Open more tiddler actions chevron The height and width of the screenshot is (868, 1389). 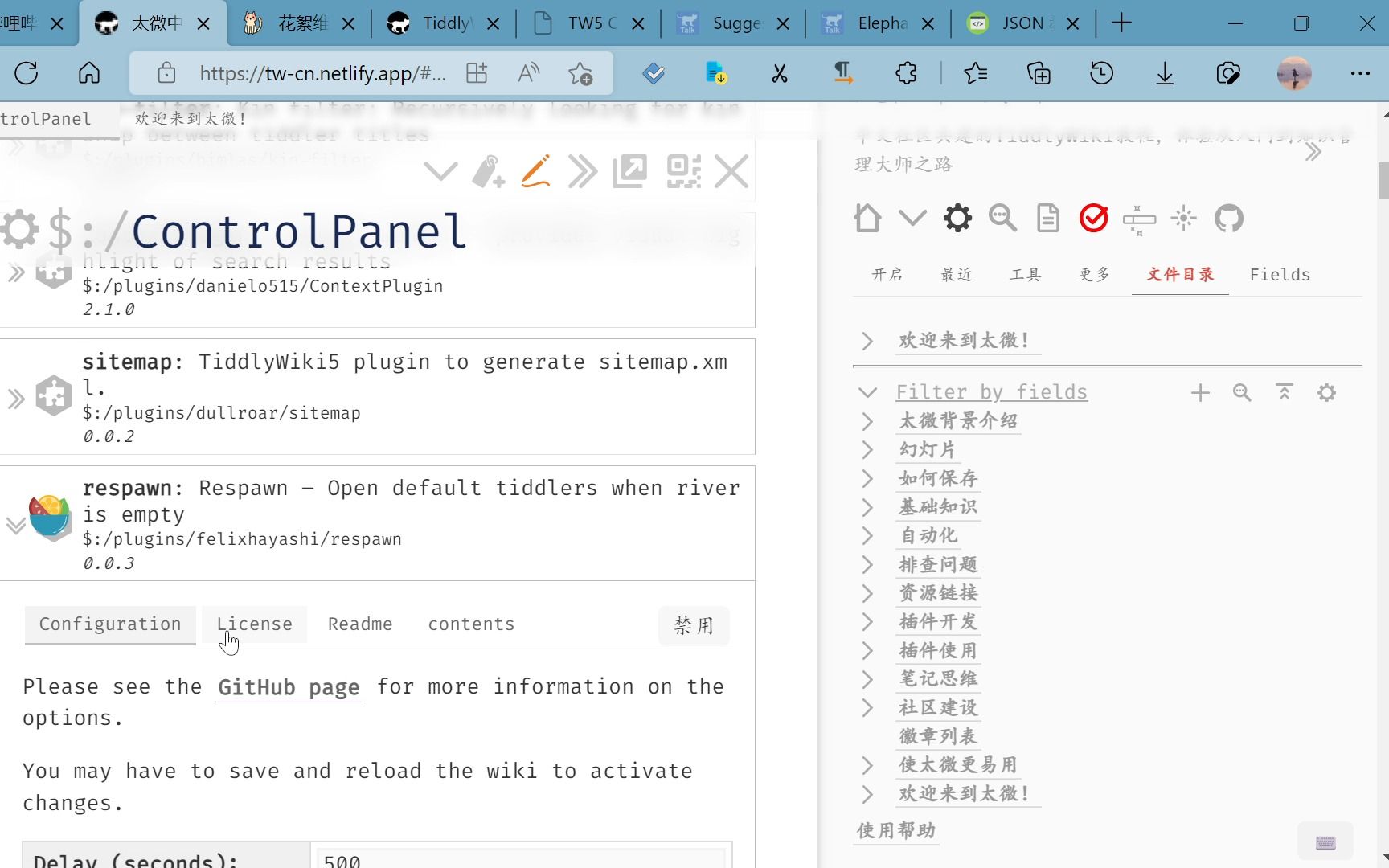tap(440, 171)
